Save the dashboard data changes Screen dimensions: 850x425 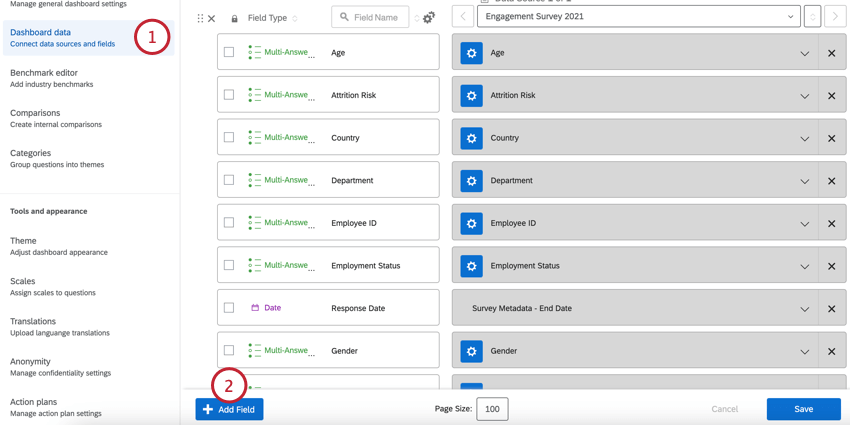(x=803, y=409)
